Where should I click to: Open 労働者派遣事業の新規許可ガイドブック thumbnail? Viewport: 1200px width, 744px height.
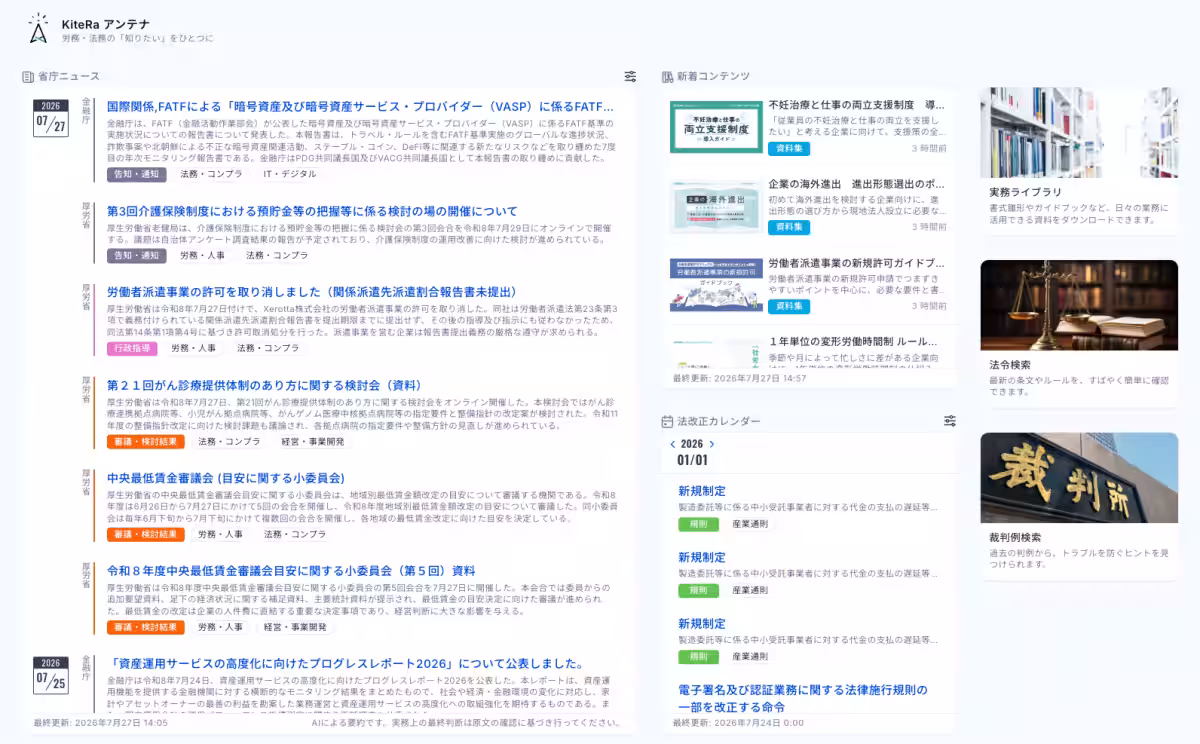tap(716, 285)
